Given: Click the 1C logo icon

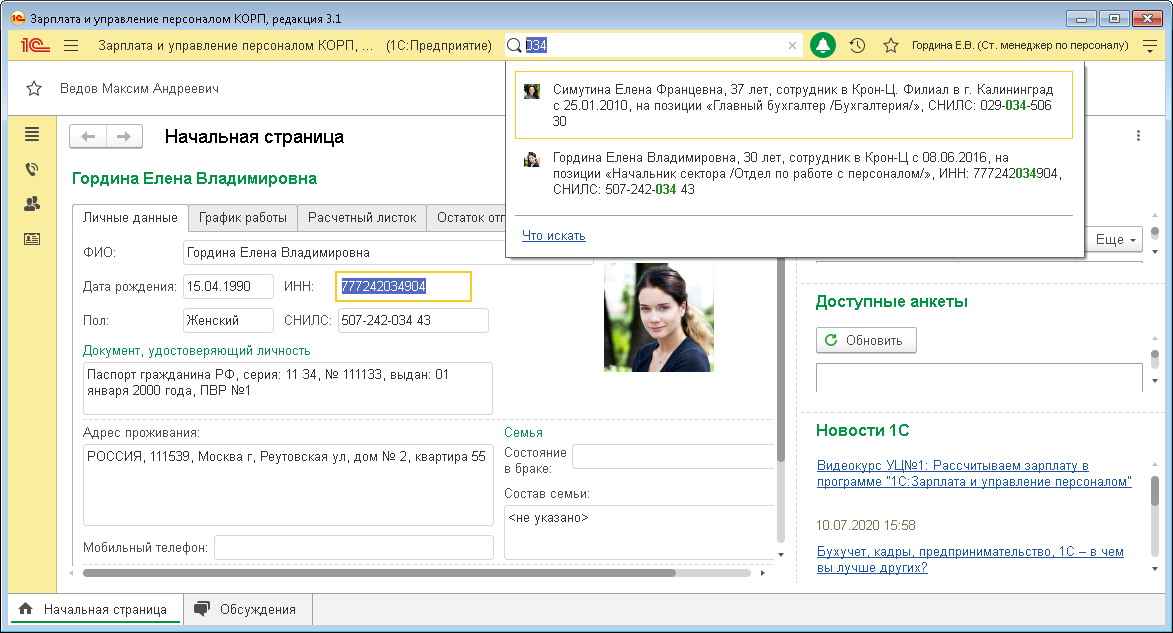Looking at the screenshot, I should tap(35, 46).
